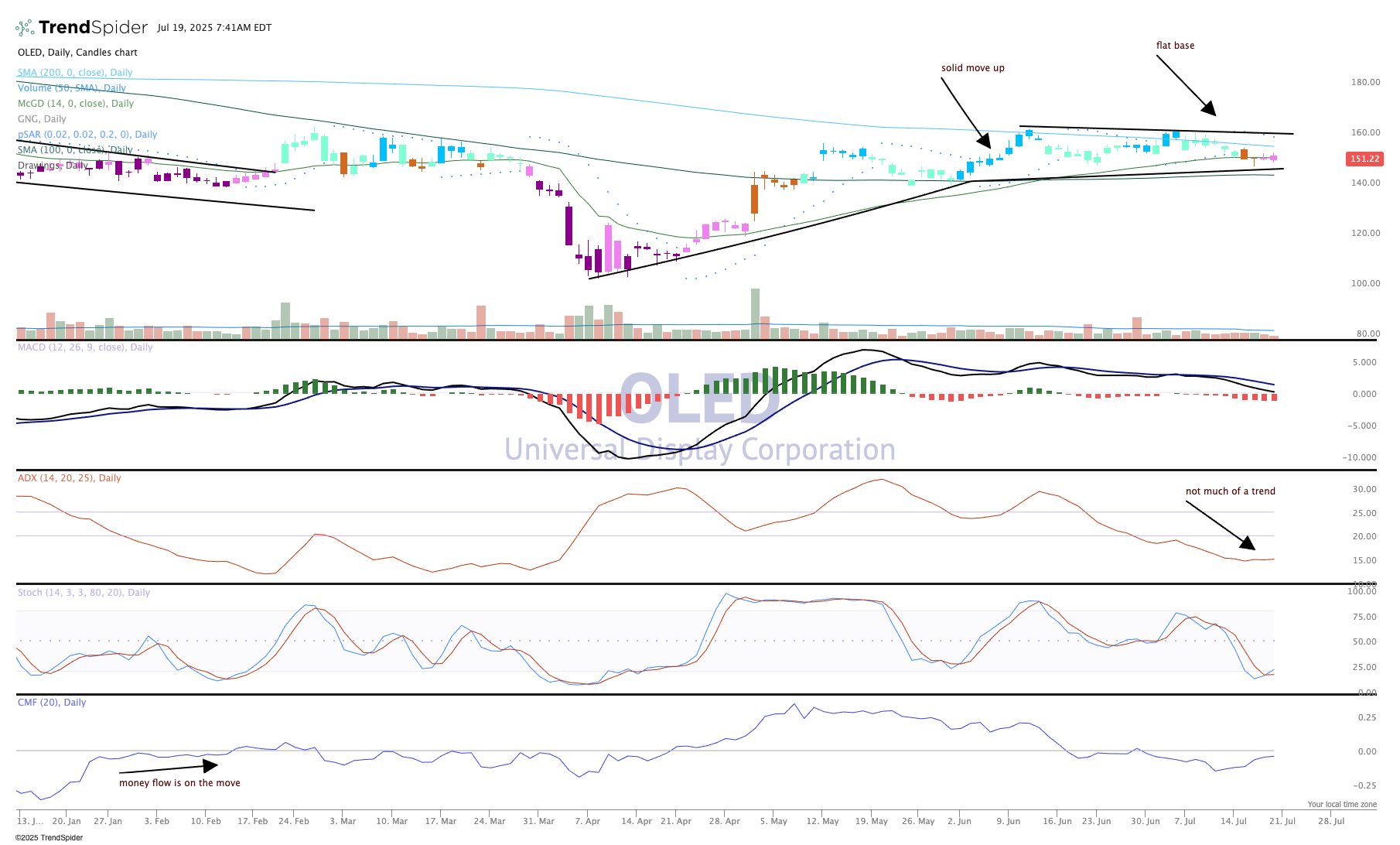This screenshot has width=1400, height=845.
Task: Click the red 151.22 current price tag
Action: click(1364, 159)
